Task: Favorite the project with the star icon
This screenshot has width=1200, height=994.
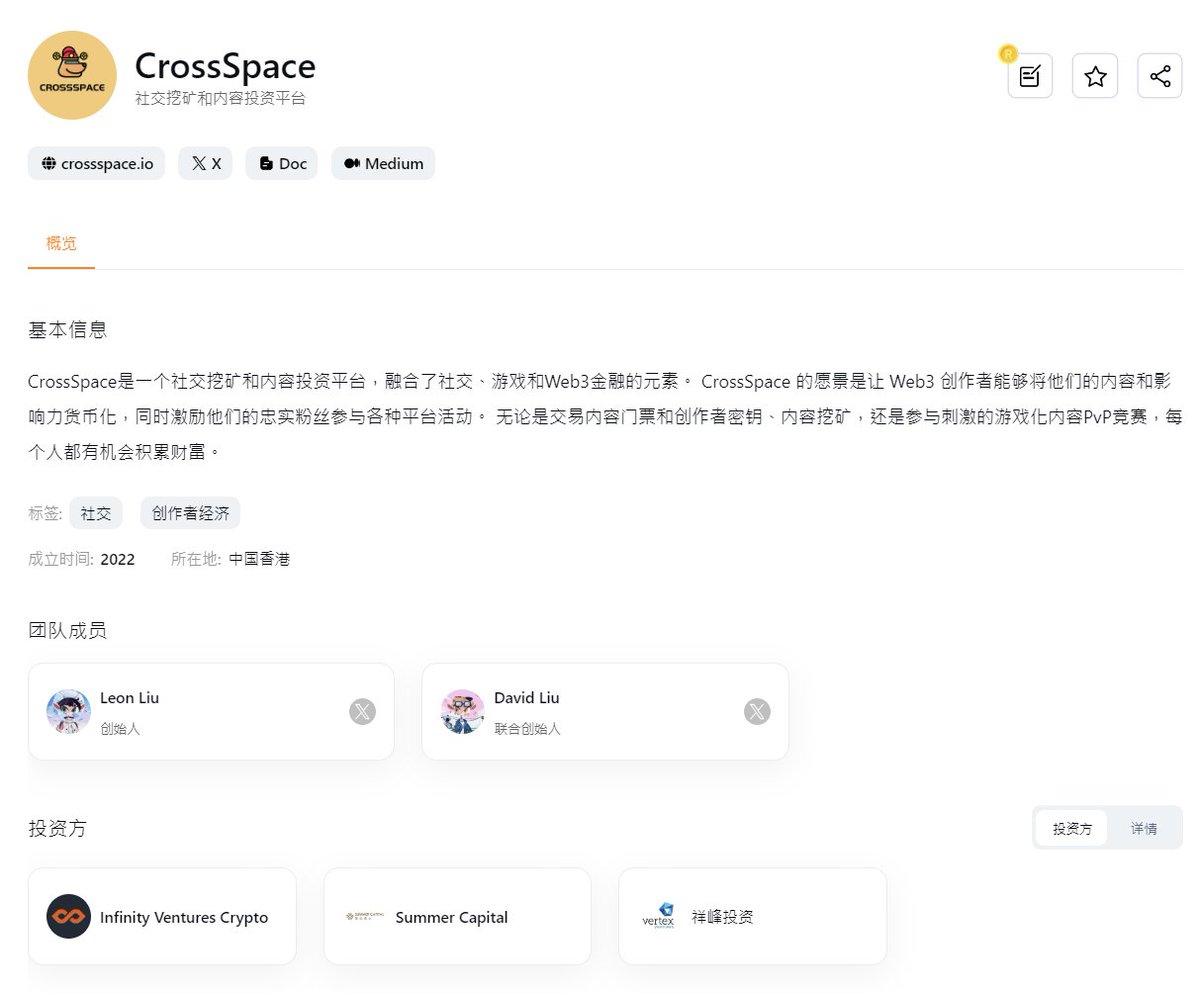Action: coord(1095,76)
